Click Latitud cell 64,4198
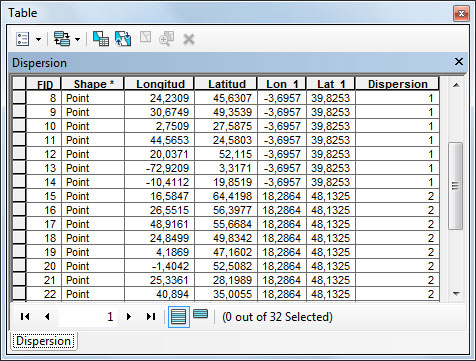Image resolution: width=476 pixels, height=361 pixels. [x=226, y=196]
